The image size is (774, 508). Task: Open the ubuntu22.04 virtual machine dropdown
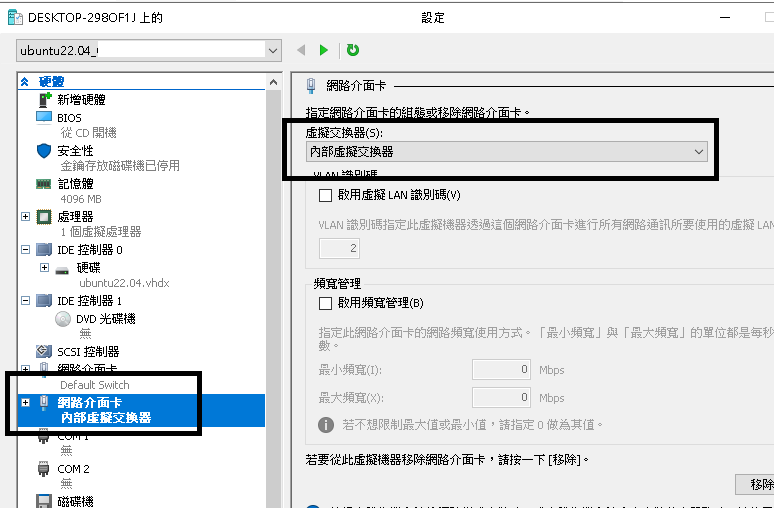(x=149, y=50)
